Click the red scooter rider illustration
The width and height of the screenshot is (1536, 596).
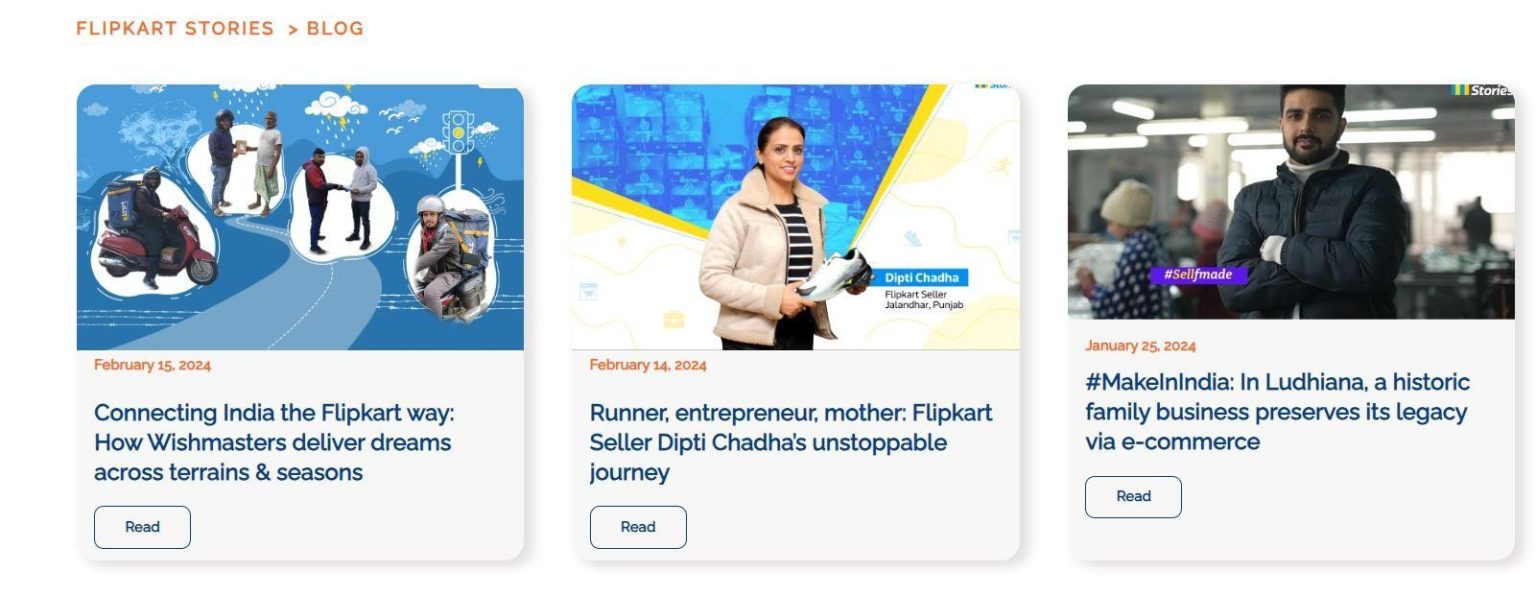point(158,230)
